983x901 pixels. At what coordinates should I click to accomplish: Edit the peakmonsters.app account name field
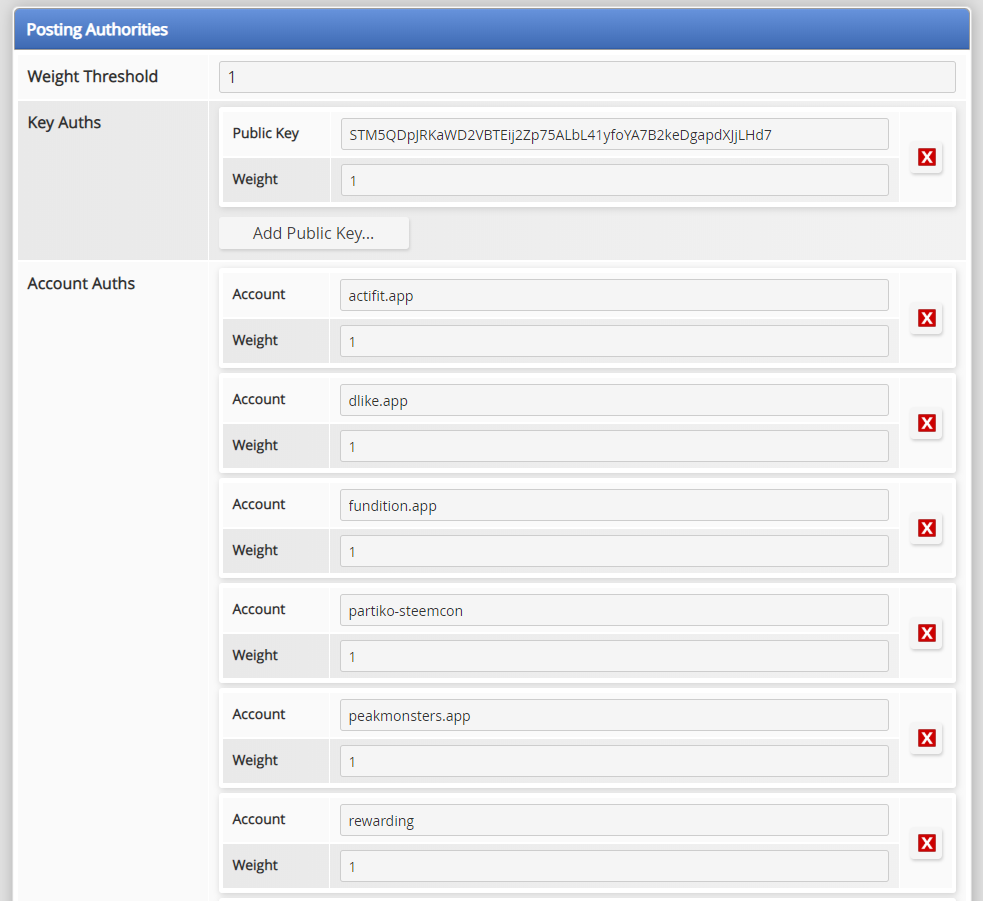(614, 715)
